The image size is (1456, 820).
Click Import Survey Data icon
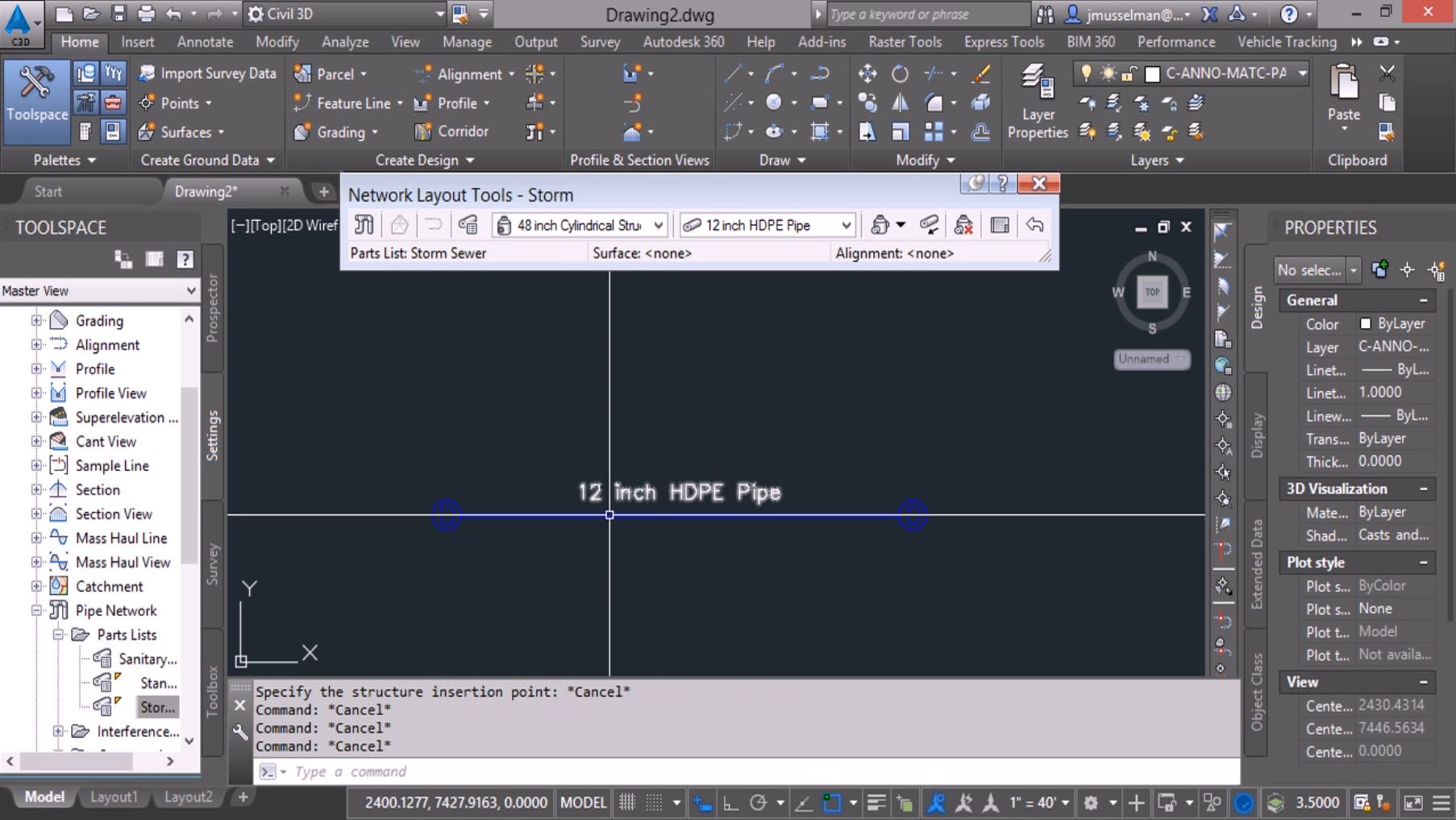[147, 73]
